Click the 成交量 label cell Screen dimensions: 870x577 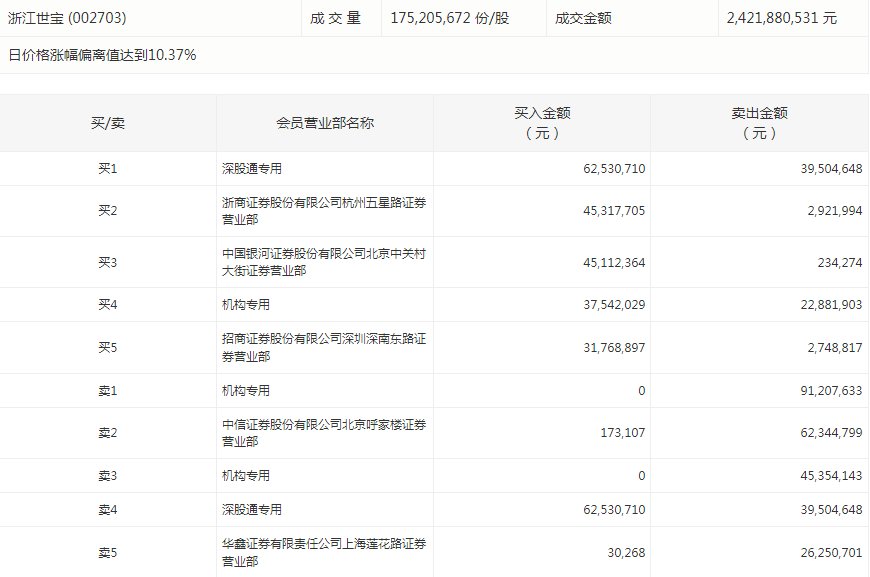(x=335, y=18)
